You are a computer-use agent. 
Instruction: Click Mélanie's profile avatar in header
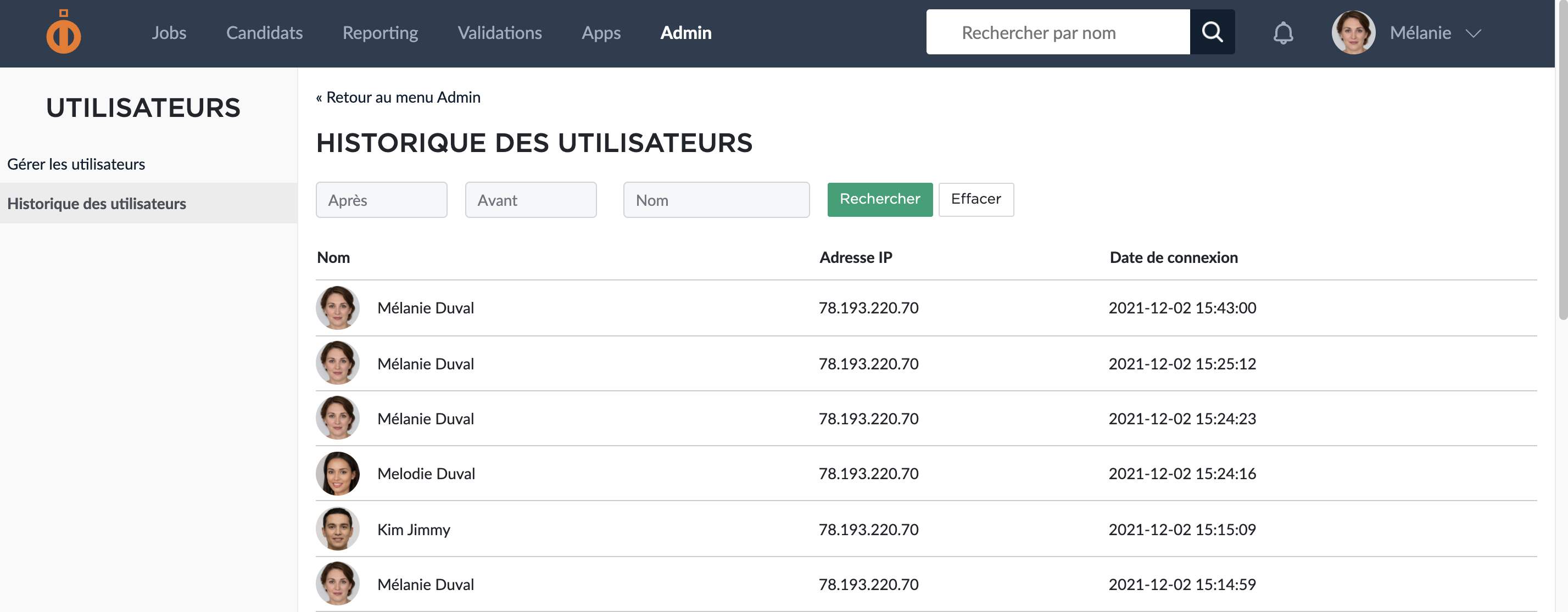point(1353,33)
